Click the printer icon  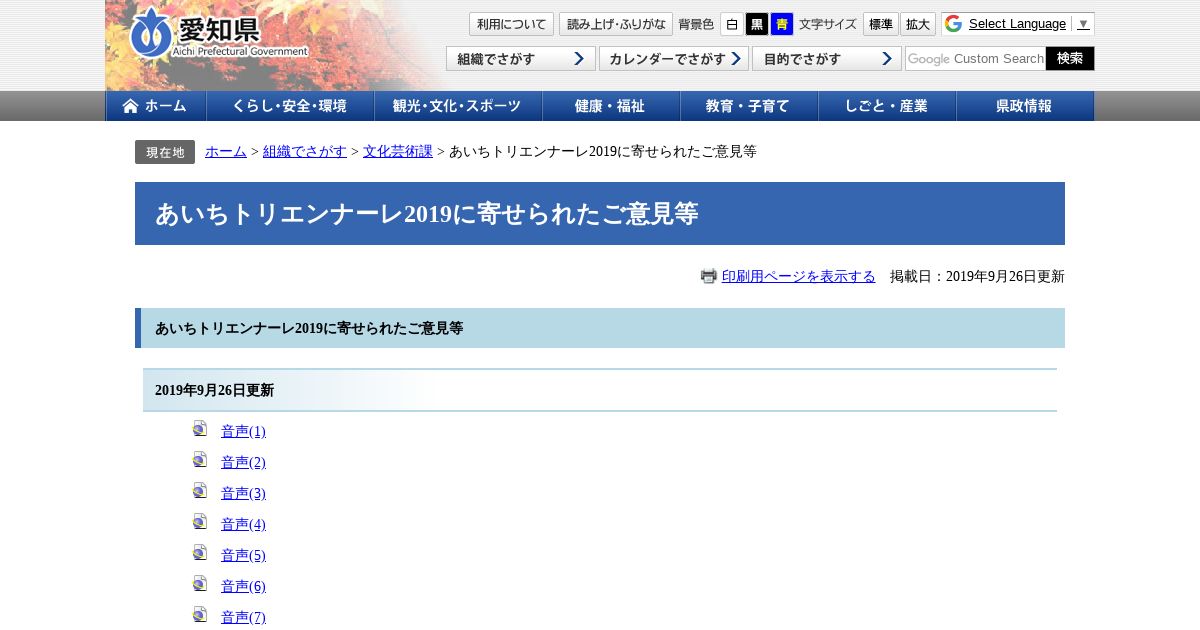tap(709, 276)
